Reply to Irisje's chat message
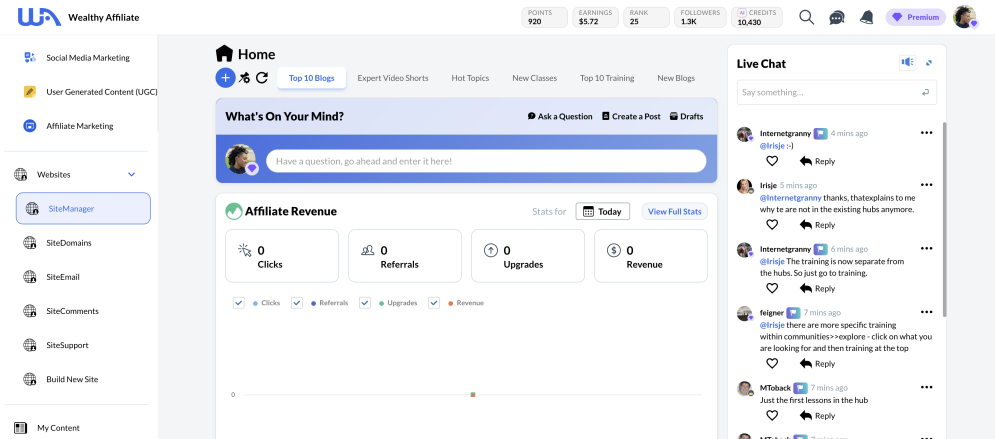Viewport: 995px width, 439px height. (x=817, y=225)
